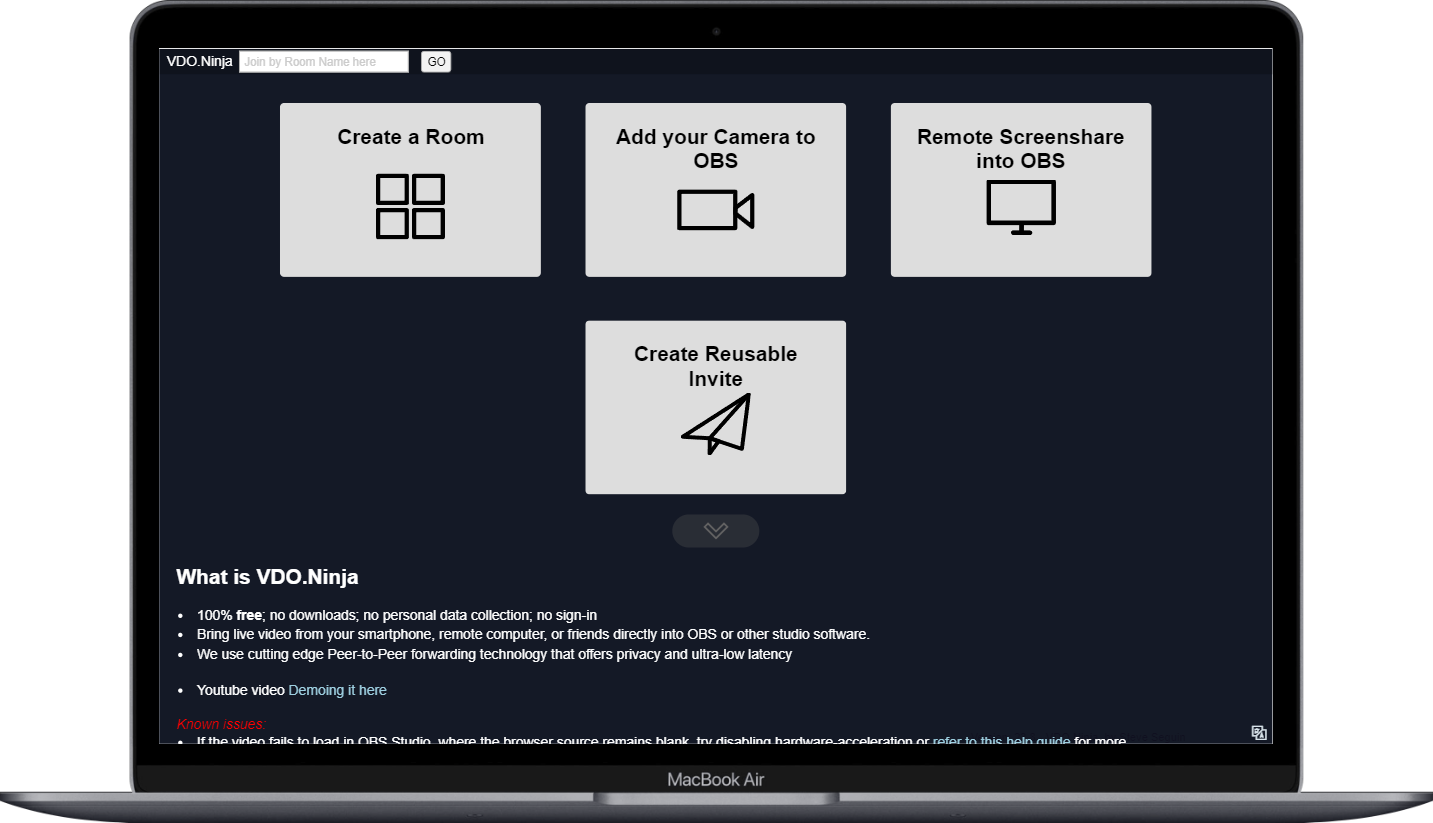Select the Add your Camera to OBS heading

tap(716, 149)
